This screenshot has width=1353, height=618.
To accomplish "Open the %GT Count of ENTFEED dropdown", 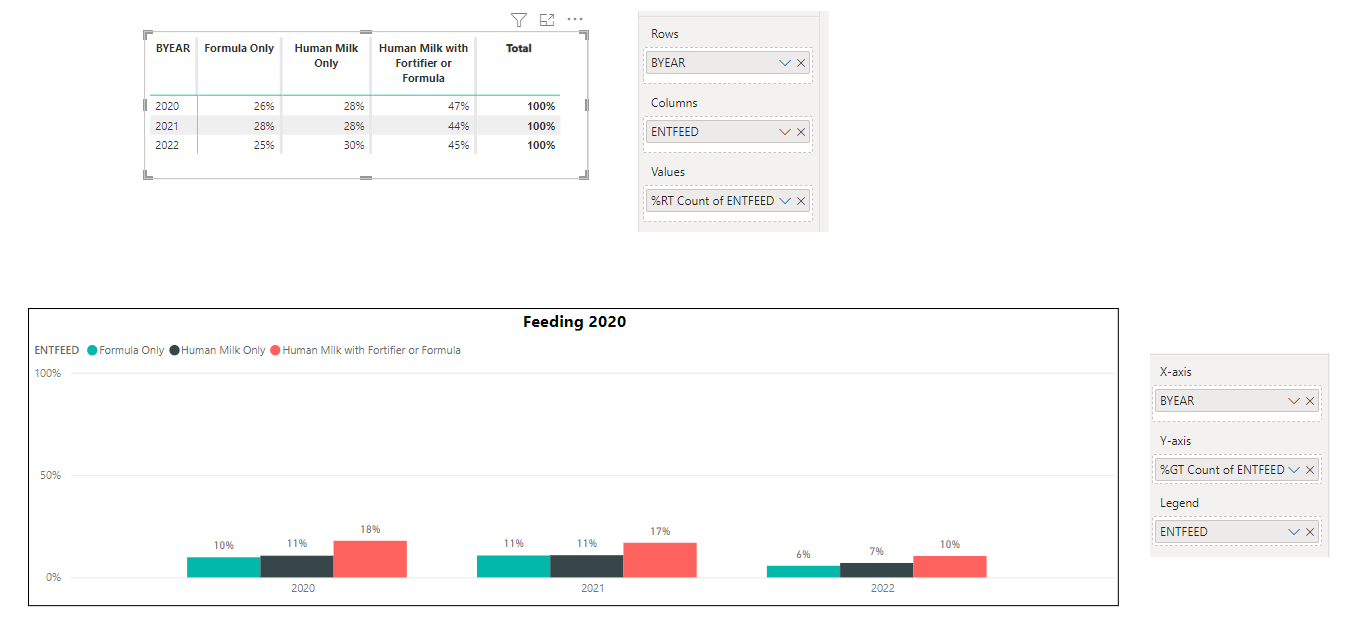I will click(1294, 470).
